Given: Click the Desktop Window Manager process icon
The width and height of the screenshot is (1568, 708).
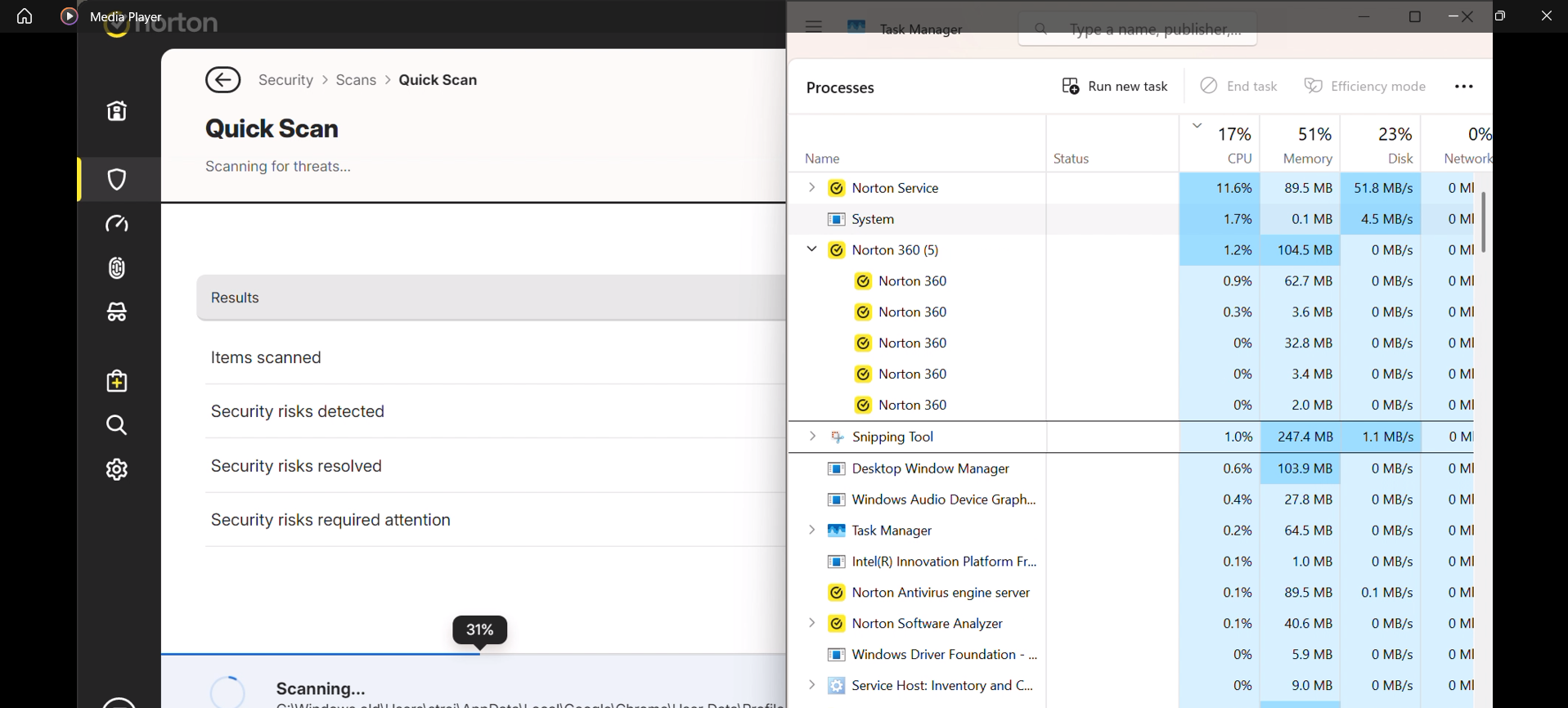Looking at the screenshot, I should coord(836,468).
